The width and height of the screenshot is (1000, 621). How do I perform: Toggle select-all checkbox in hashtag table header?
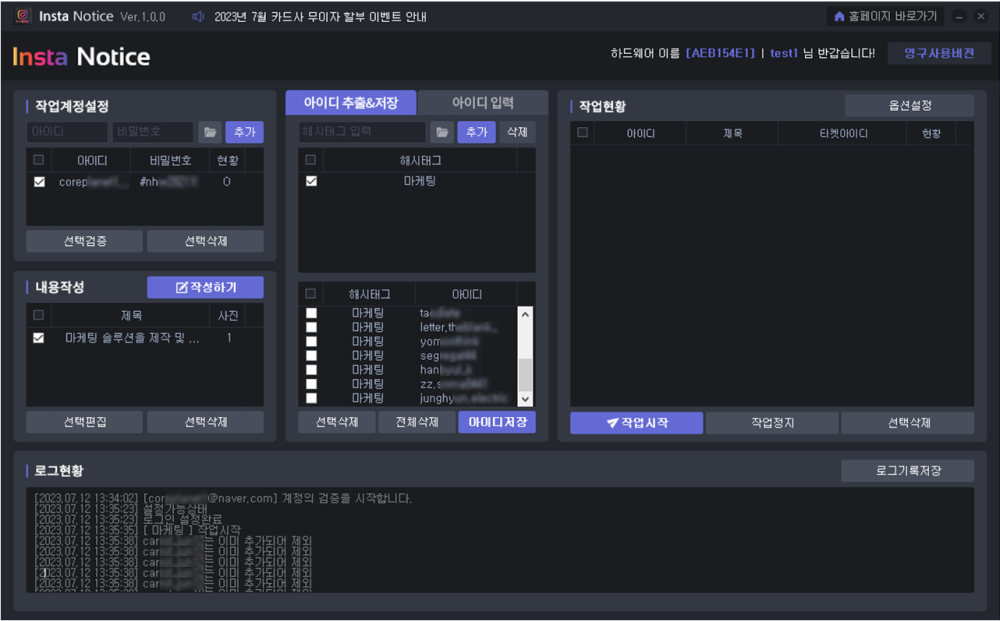311,159
